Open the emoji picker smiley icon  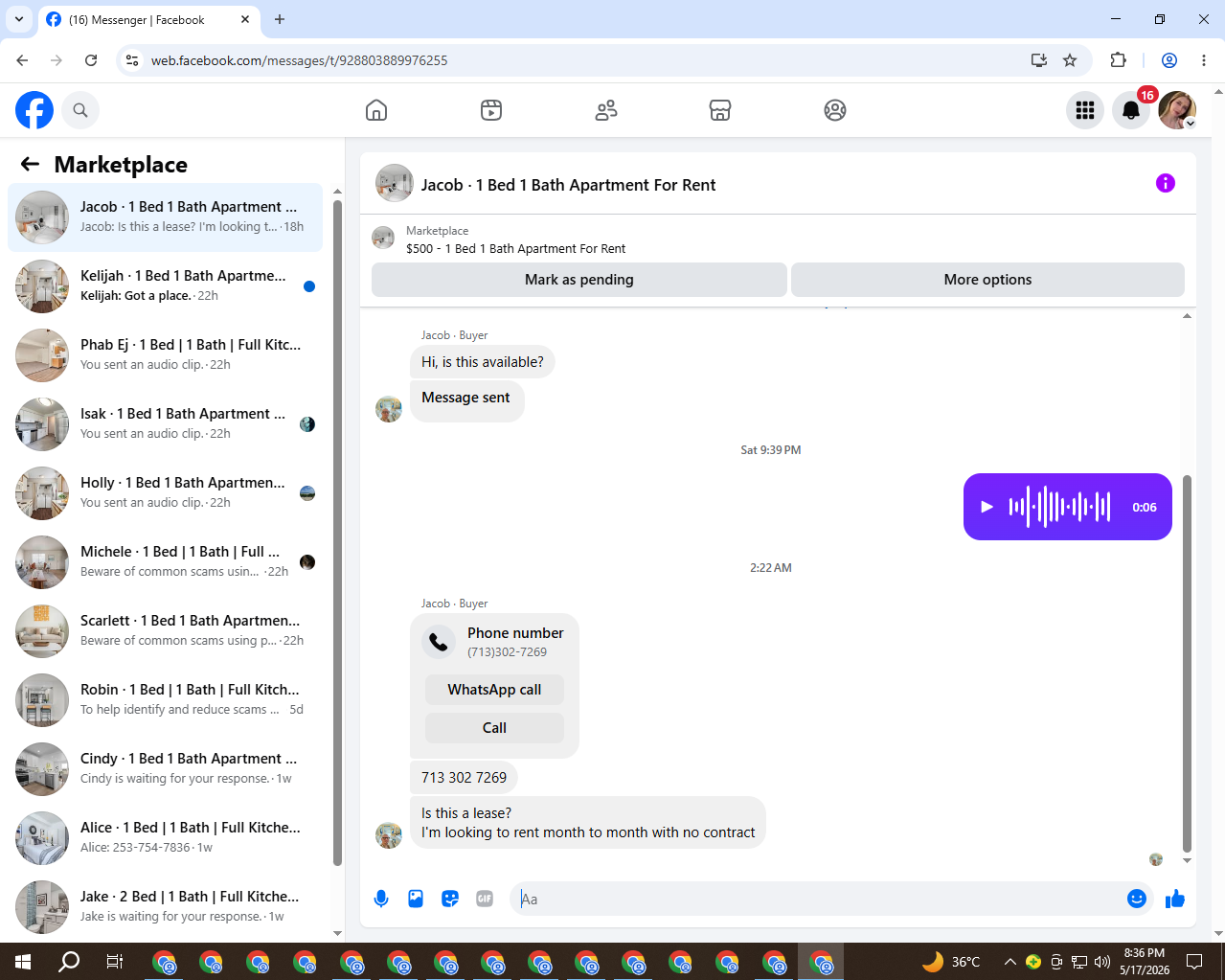pos(1137,899)
